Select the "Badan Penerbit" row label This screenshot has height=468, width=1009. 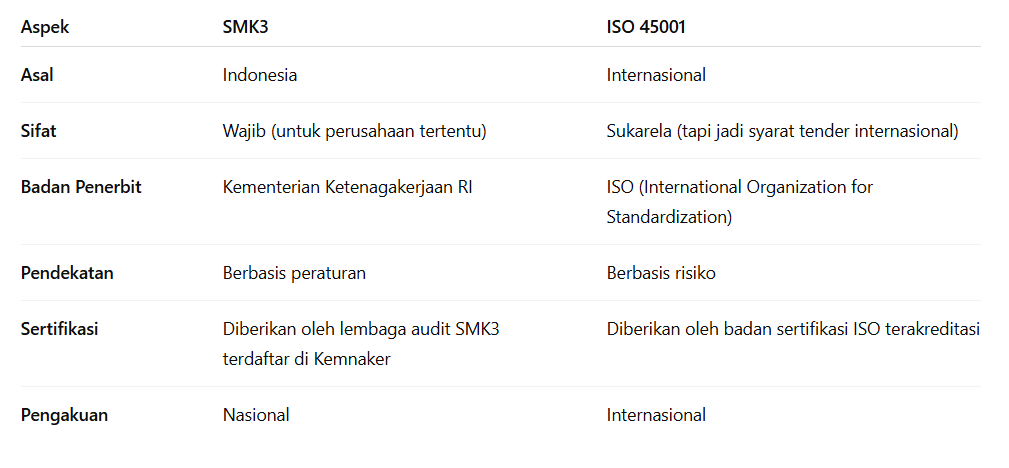(81, 187)
